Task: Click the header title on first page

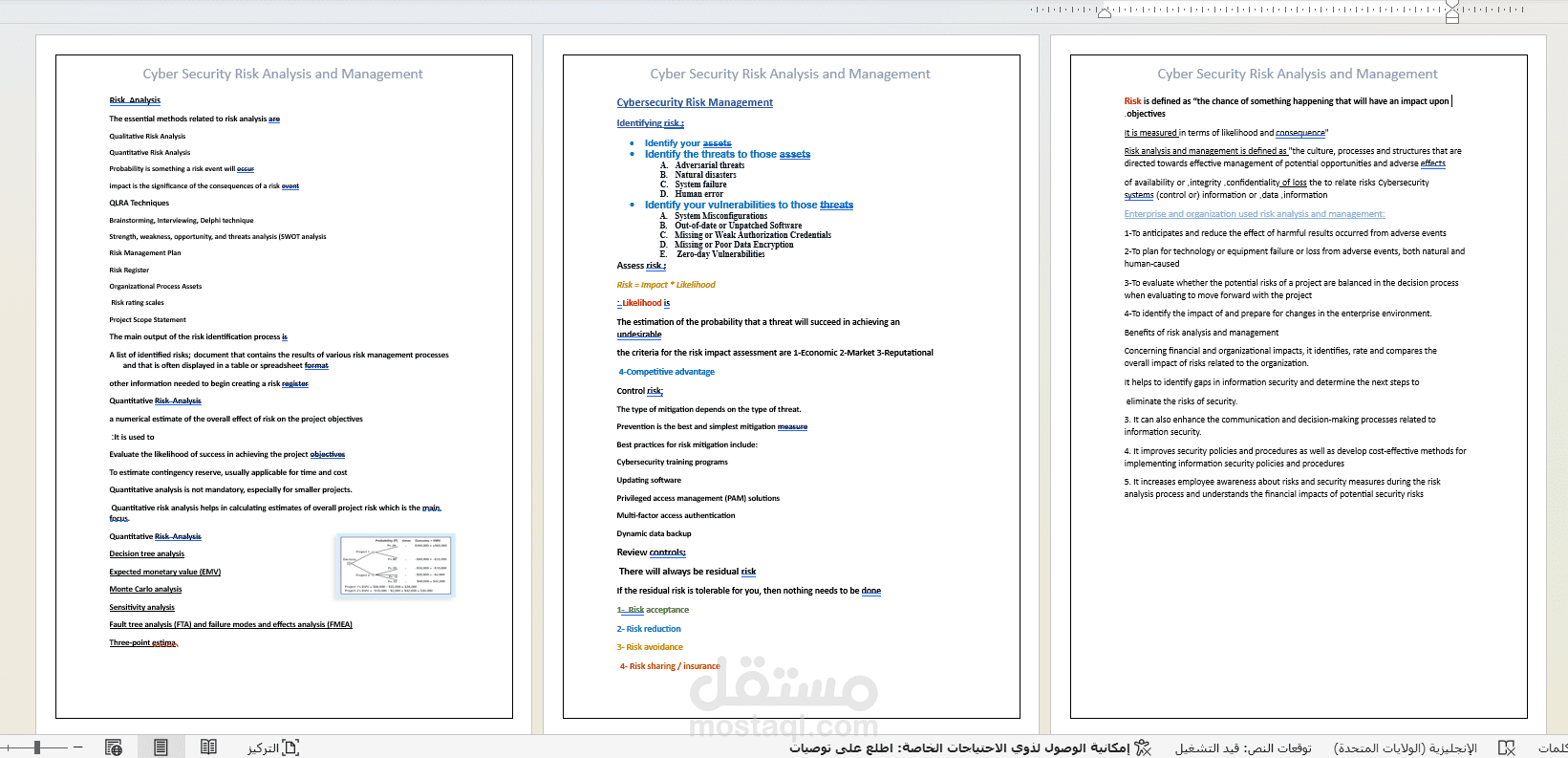Action: point(283,74)
